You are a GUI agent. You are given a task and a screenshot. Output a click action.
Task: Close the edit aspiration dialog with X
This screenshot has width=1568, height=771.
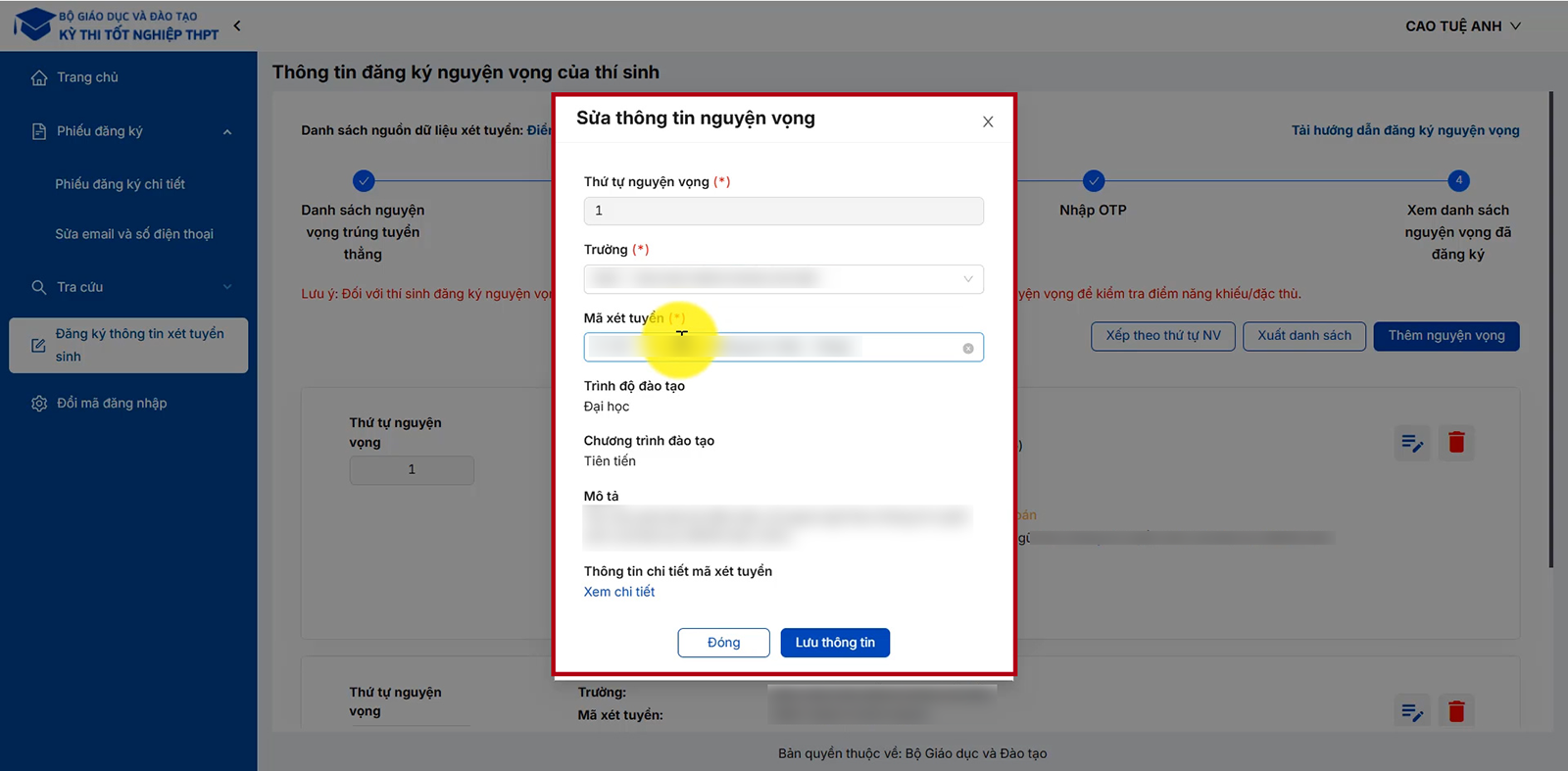click(988, 121)
